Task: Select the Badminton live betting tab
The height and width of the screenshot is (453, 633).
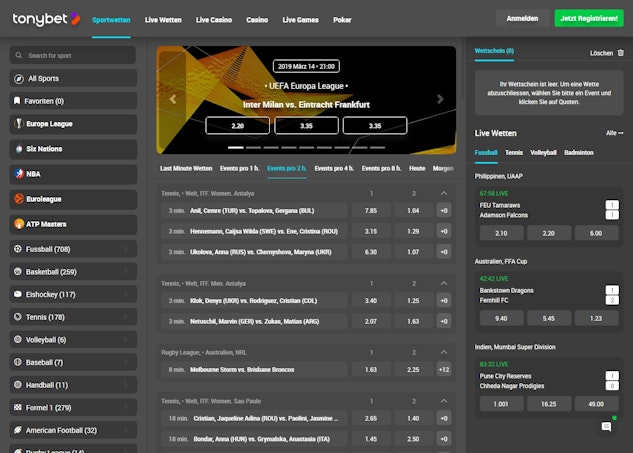Action: (x=579, y=153)
